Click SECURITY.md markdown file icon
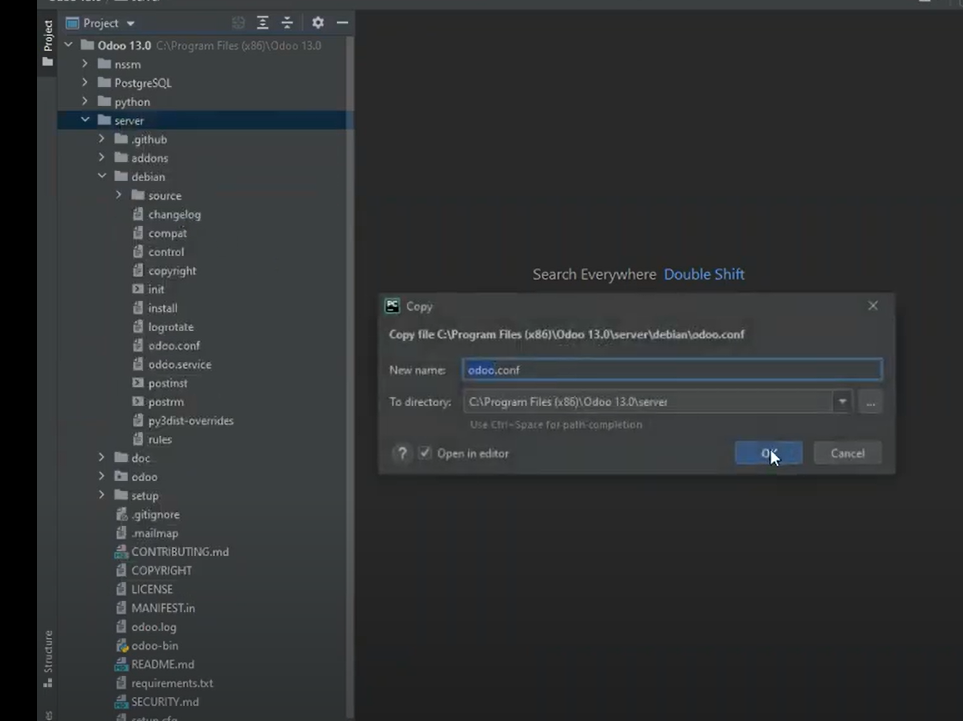The height and width of the screenshot is (721, 963). 121,701
